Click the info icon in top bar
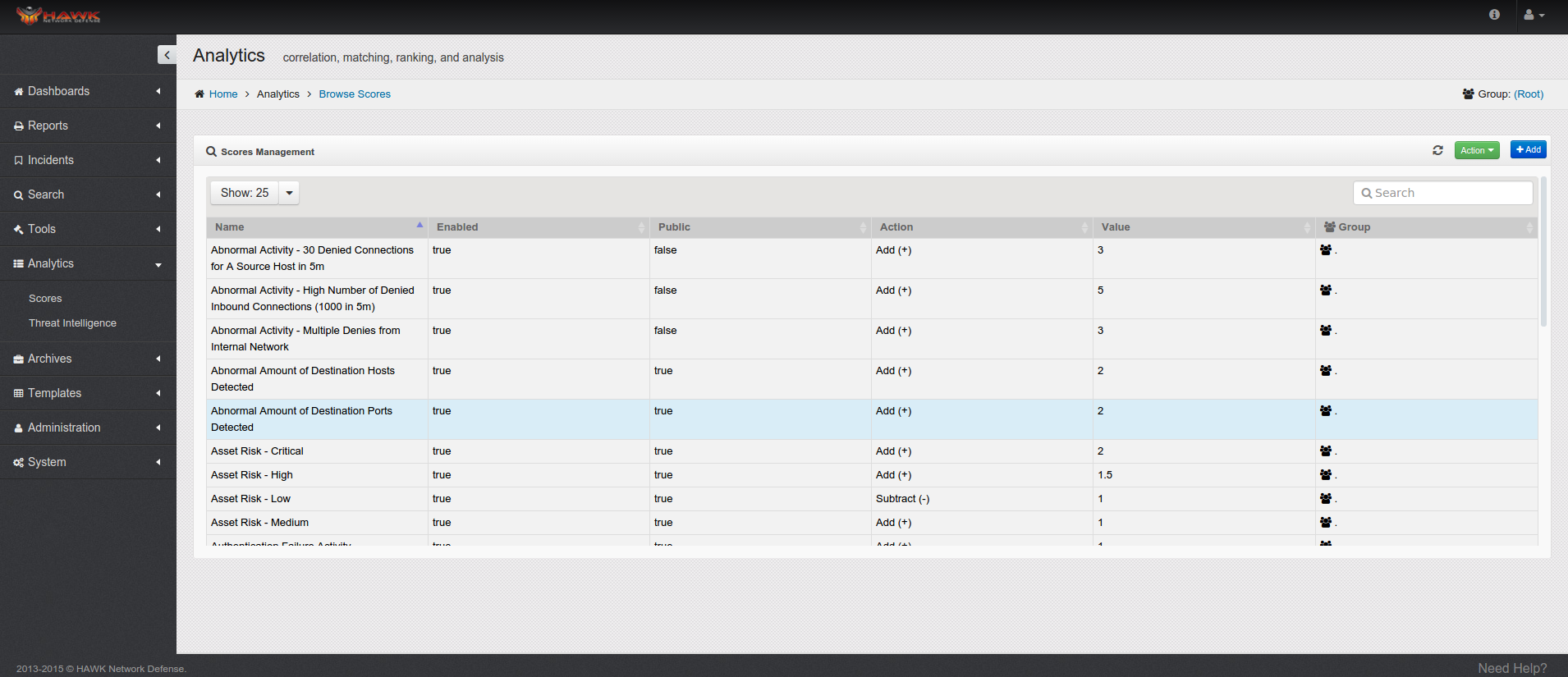The width and height of the screenshot is (1568, 677). (1494, 15)
